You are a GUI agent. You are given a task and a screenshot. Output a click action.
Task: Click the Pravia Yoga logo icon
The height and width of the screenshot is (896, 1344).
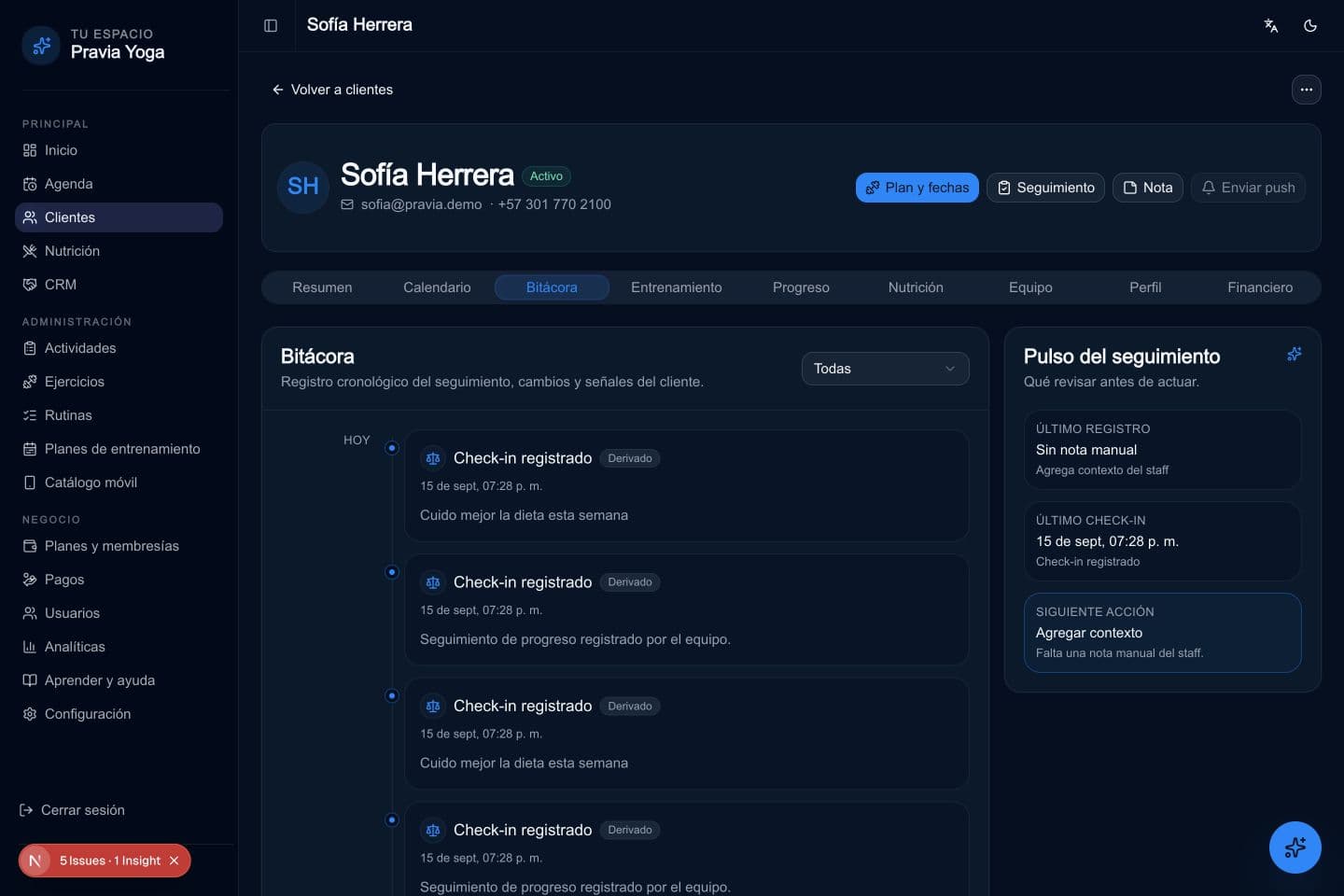(41, 45)
